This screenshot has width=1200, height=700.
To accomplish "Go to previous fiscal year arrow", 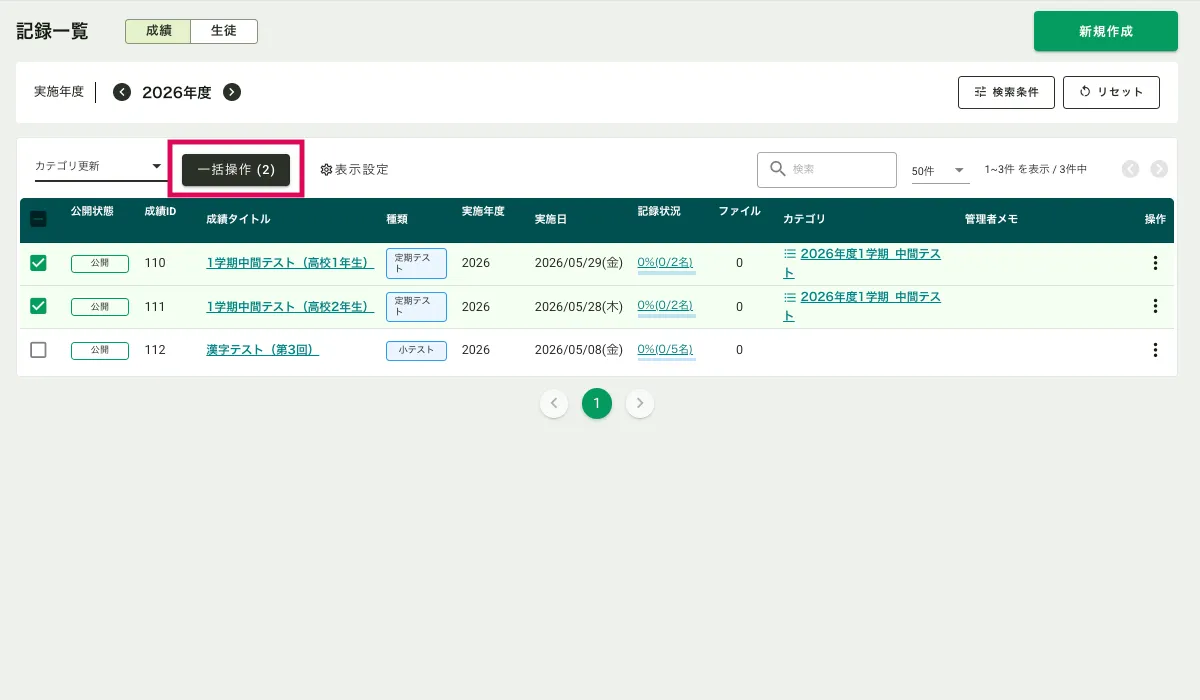I will (122, 92).
